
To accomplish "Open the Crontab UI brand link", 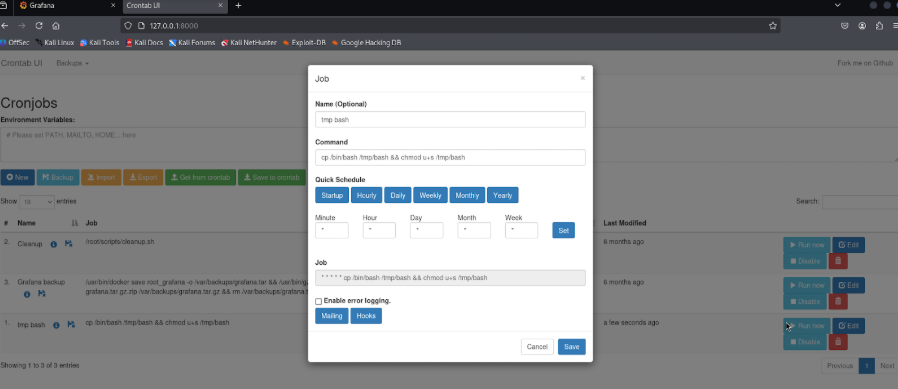I will [21, 63].
